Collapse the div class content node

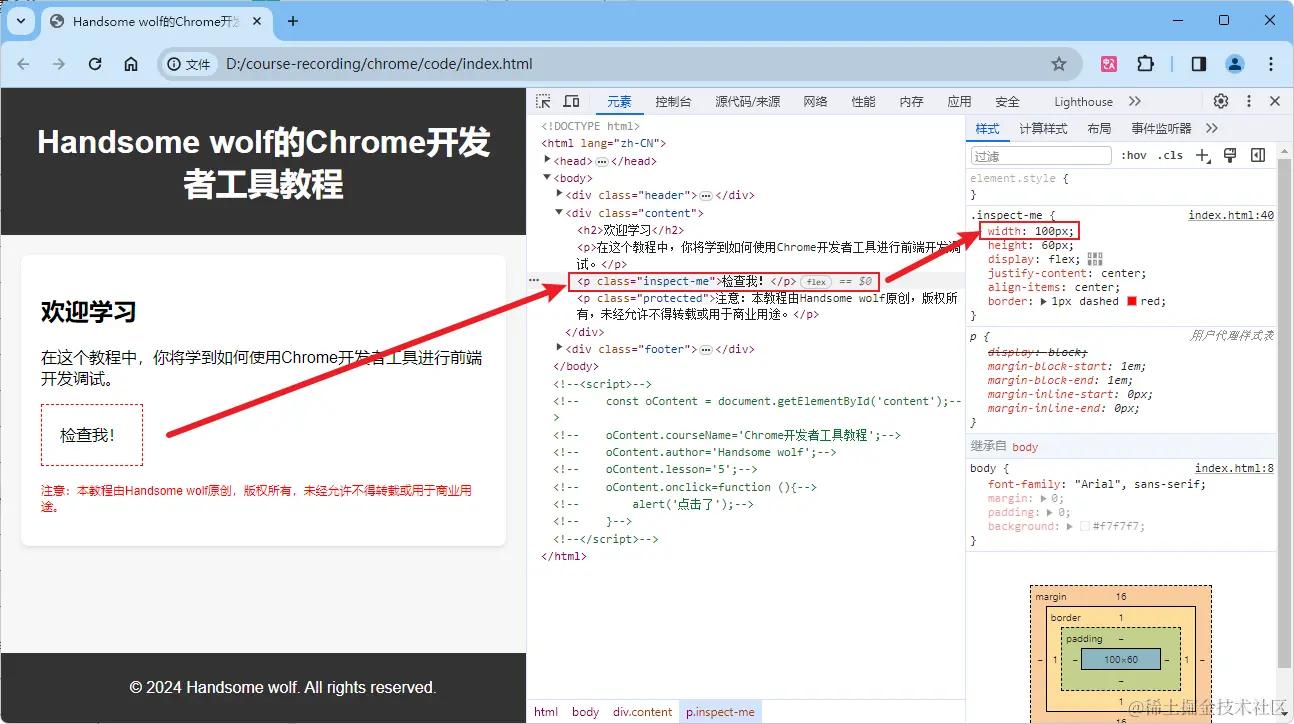(559, 212)
